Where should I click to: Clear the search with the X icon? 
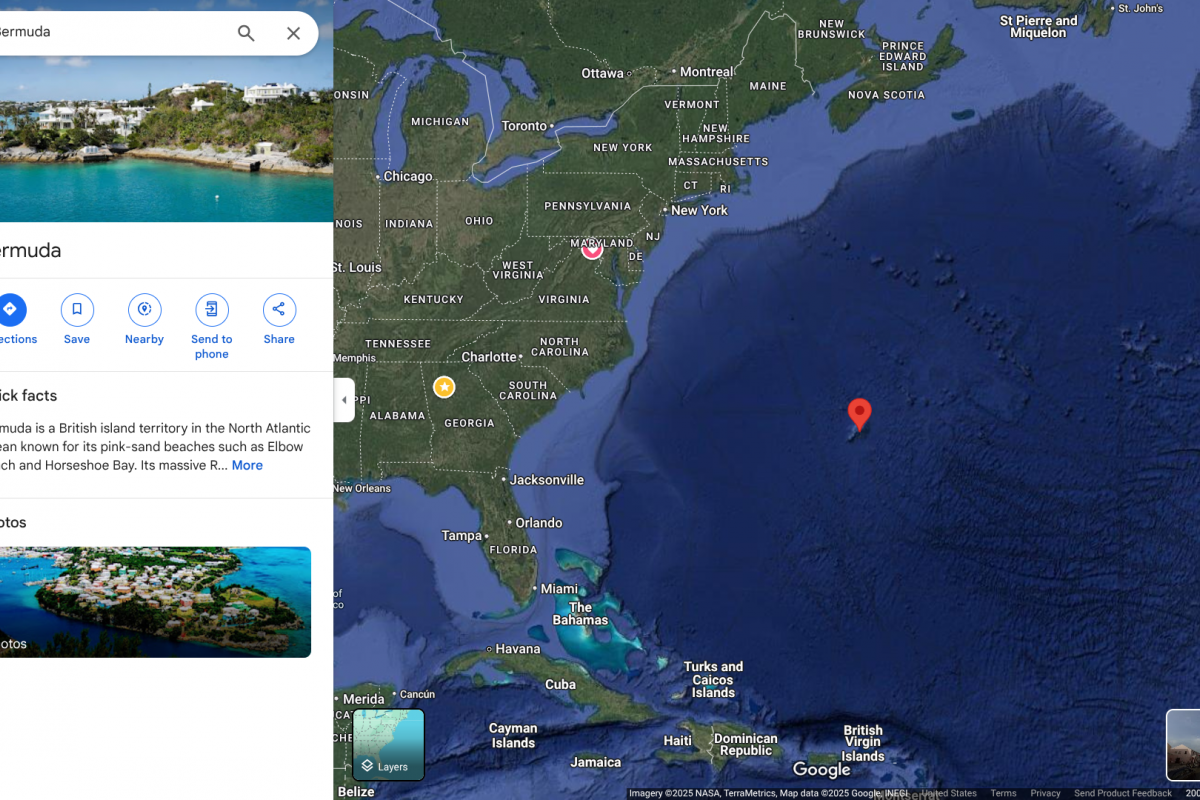[x=293, y=33]
